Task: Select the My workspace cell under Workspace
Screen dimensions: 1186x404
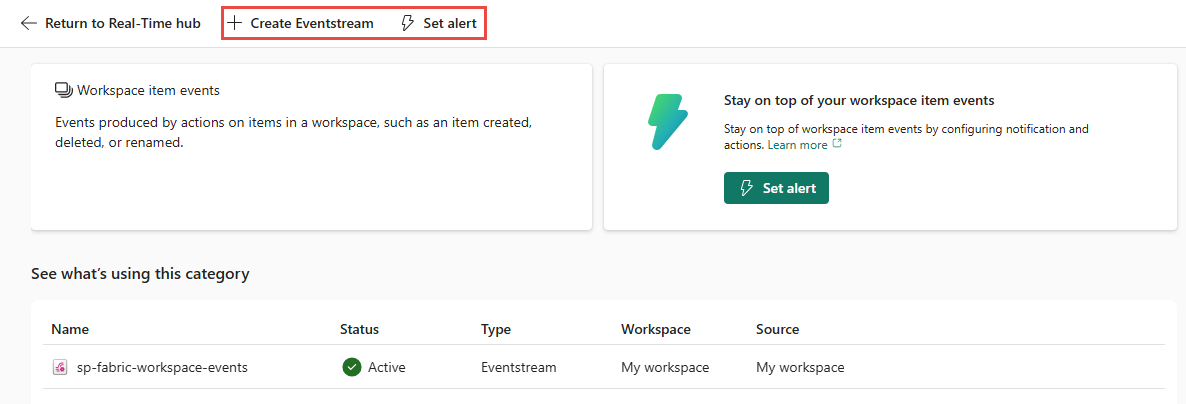Action: pos(665,367)
